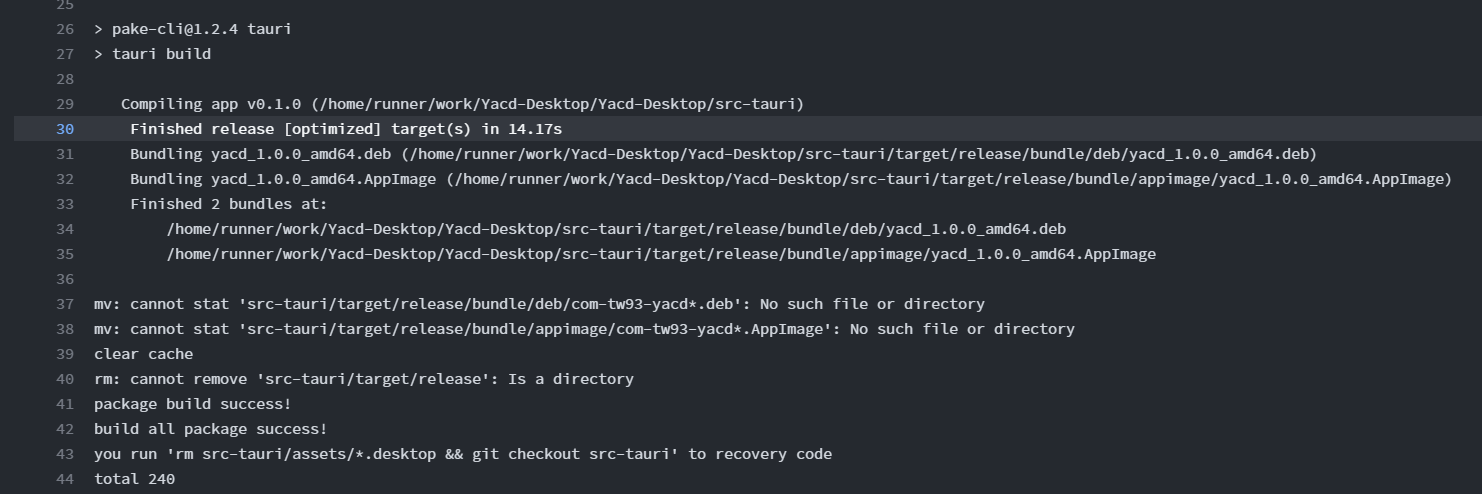Open line number 26 permalink
This screenshot has height=494, width=1482.
(65, 29)
